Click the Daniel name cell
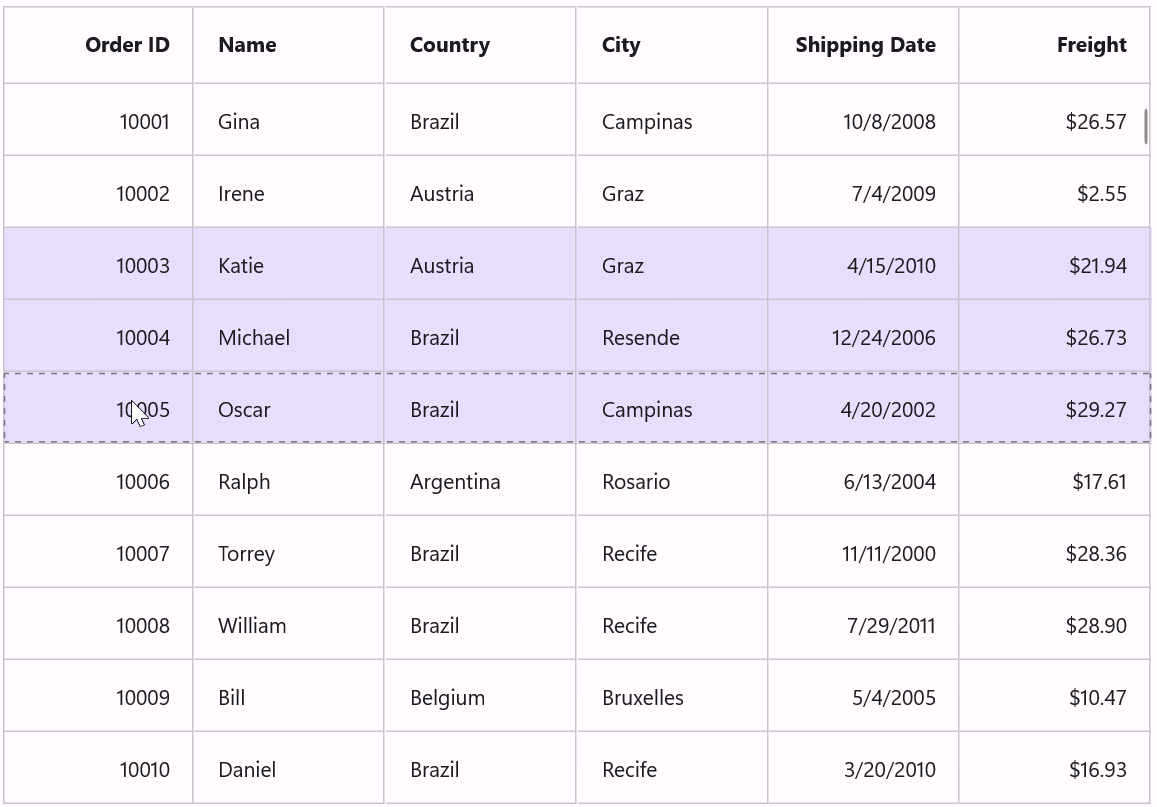 (289, 769)
